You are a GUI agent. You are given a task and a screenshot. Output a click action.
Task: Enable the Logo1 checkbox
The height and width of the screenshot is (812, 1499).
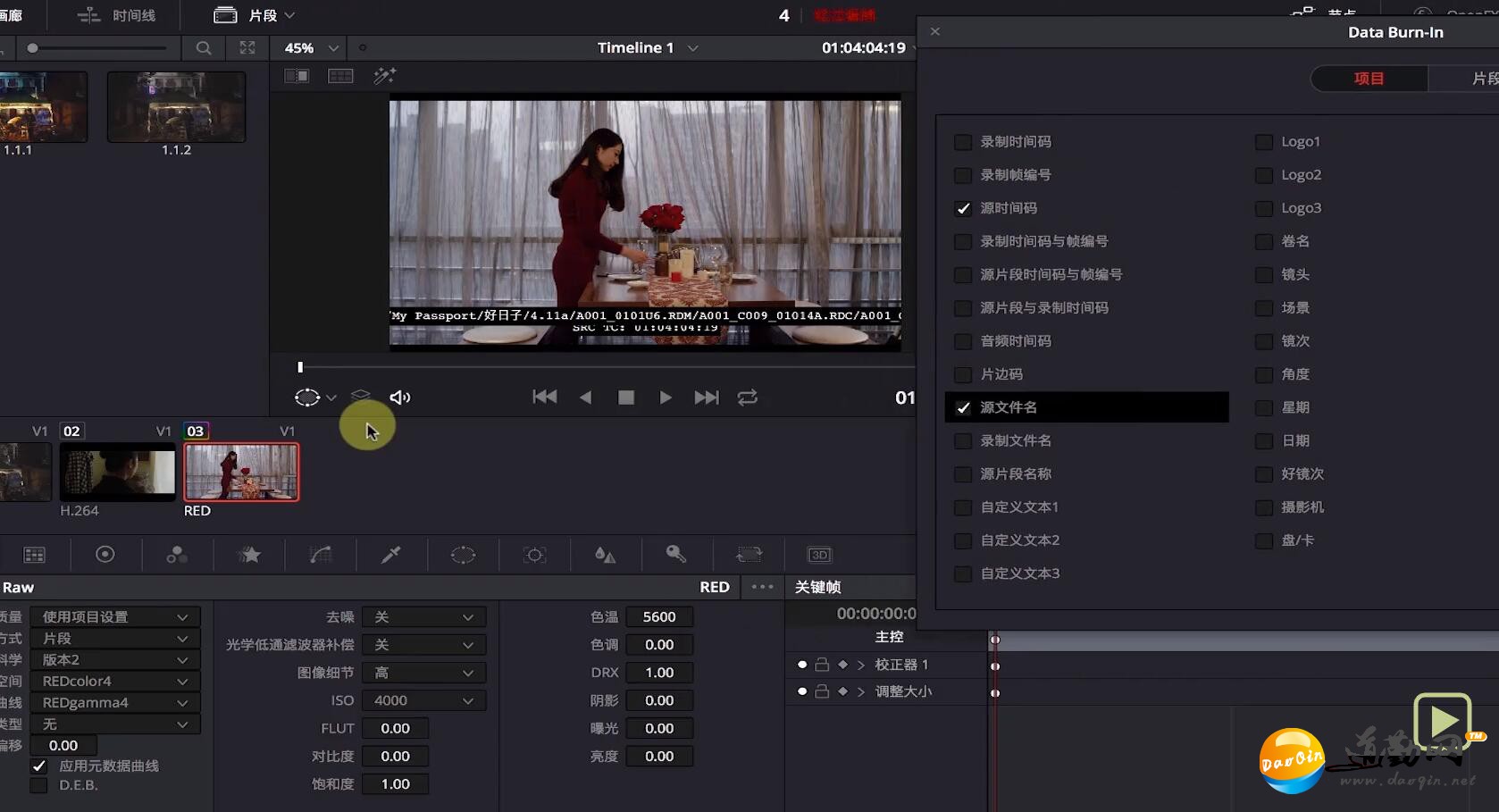(x=1264, y=142)
